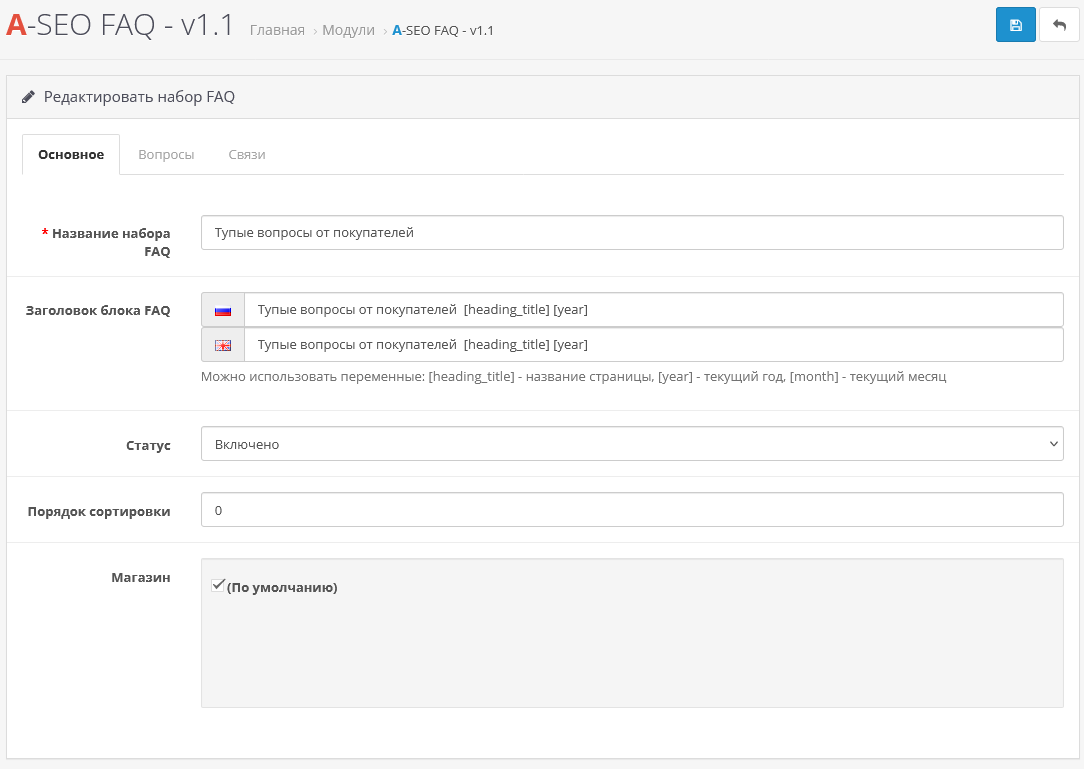The height and width of the screenshot is (769, 1084).
Task: Click the back arrow return icon
Action: click(x=1059, y=25)
